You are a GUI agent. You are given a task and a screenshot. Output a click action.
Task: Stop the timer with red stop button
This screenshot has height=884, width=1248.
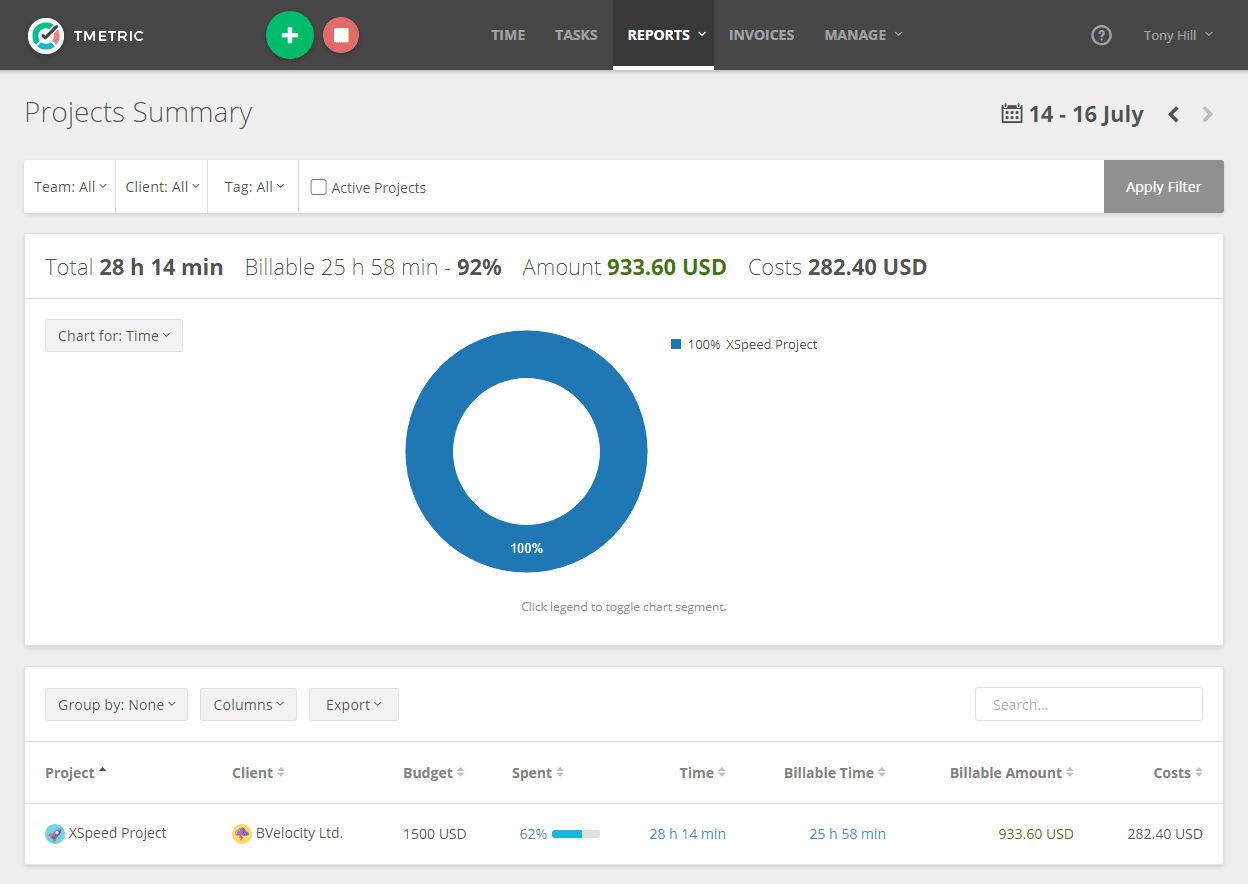pyautogui.click(x=341, y=35)
